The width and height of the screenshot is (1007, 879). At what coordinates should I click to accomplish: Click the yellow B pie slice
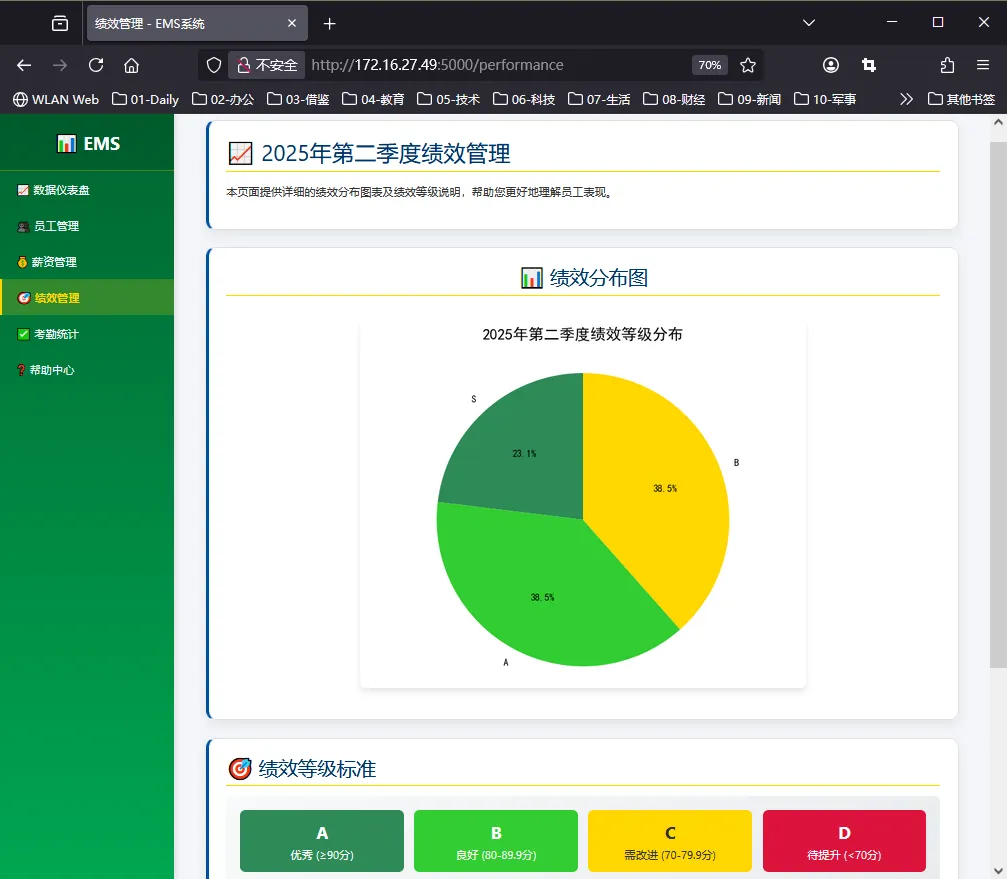(x=665, y=488)
